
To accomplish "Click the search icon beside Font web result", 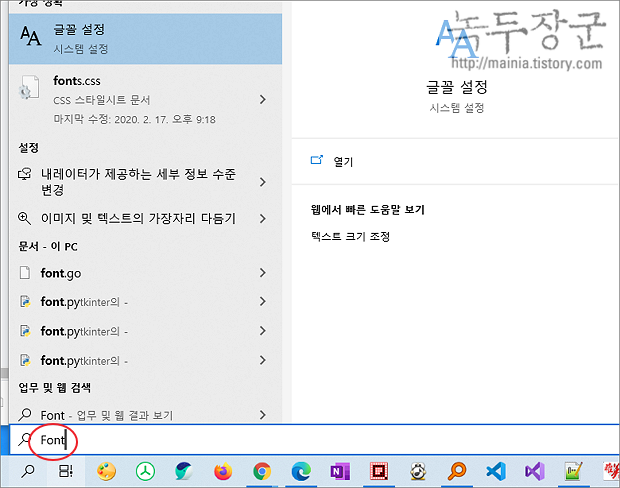I will tap(25, 414).
